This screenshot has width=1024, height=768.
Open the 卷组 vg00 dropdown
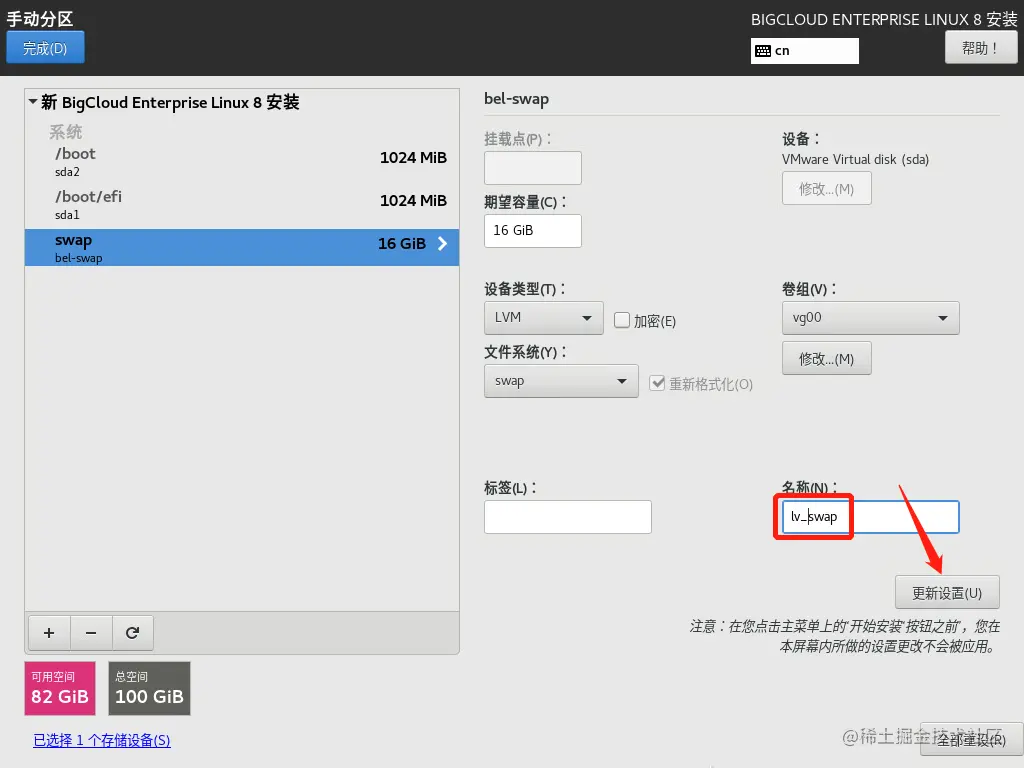tap(871, 318)
